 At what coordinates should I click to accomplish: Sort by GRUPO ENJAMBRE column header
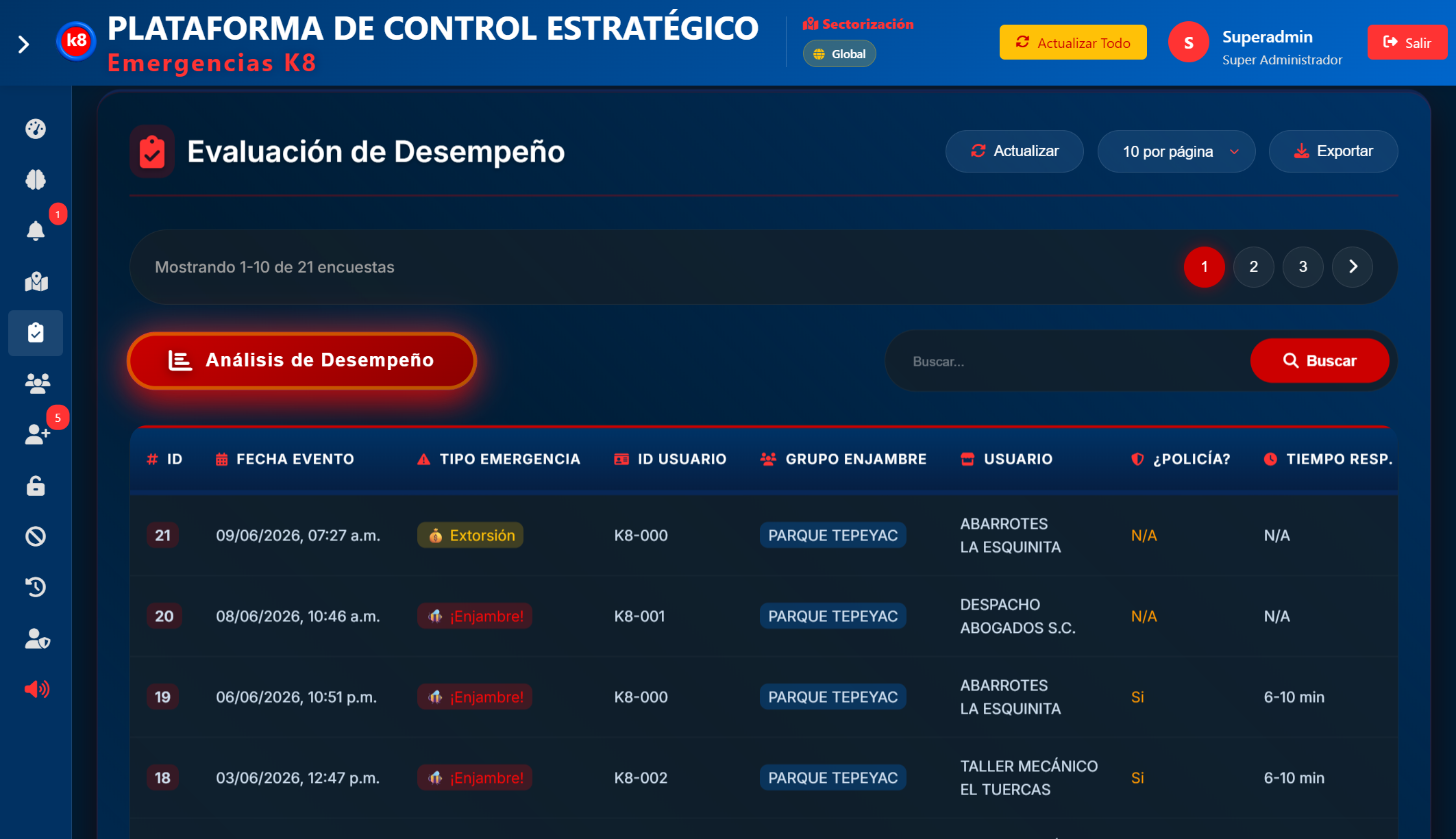point(843,460)
